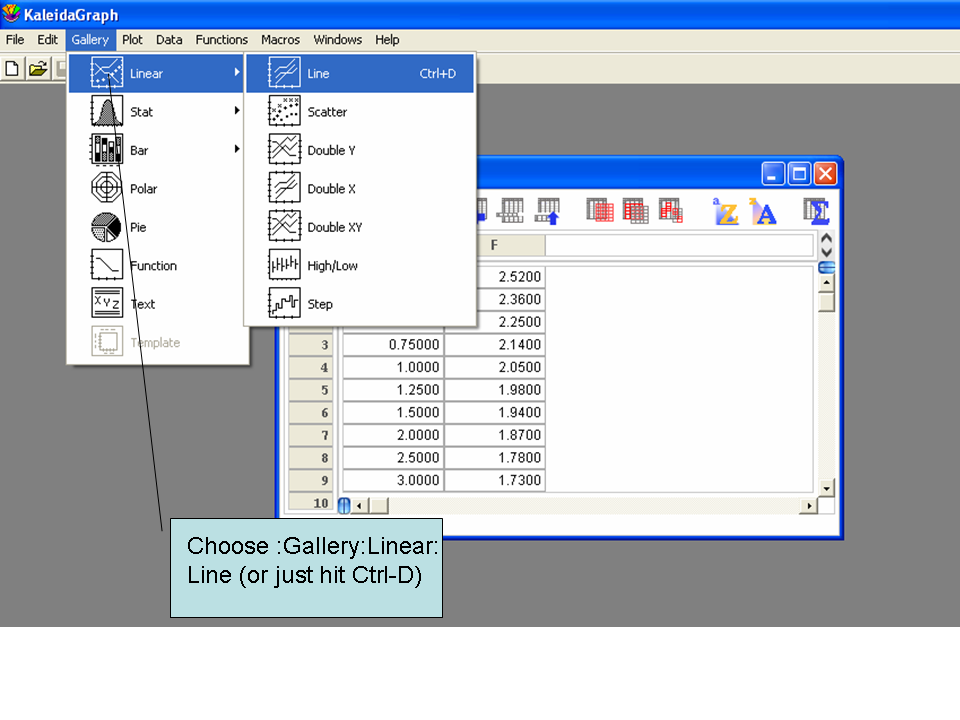Click the red table icon with gray grid behind
This screenshot has height=720, width=960.
coord(636,211)
